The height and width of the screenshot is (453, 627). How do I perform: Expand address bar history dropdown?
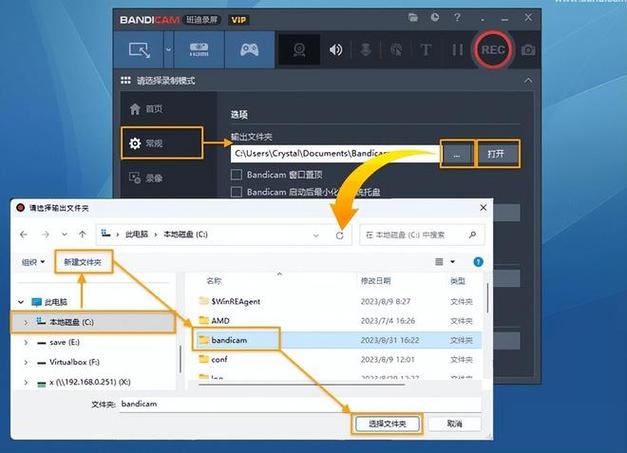click(316, 235)
